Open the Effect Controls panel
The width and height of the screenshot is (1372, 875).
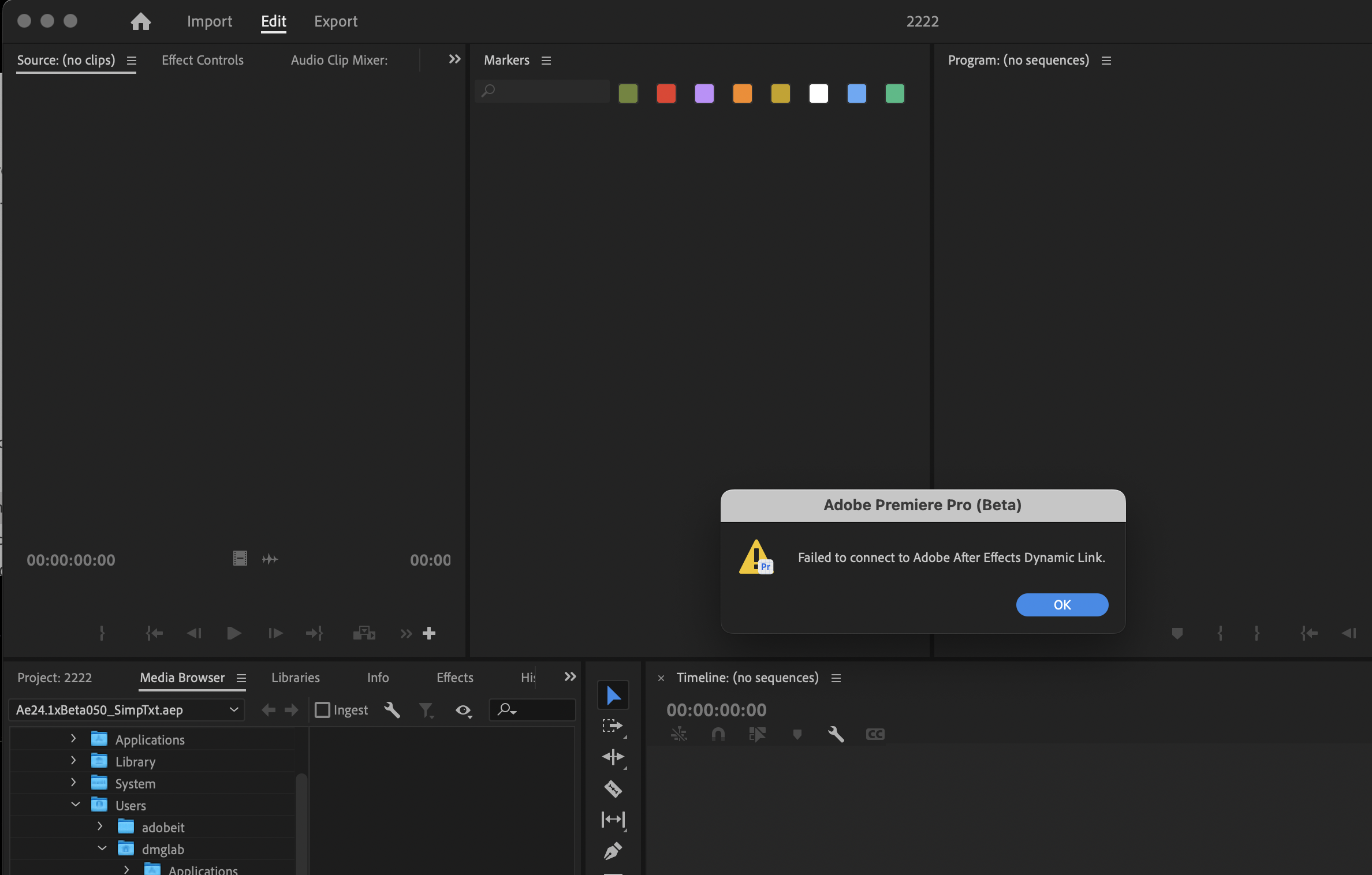(202, 59)
